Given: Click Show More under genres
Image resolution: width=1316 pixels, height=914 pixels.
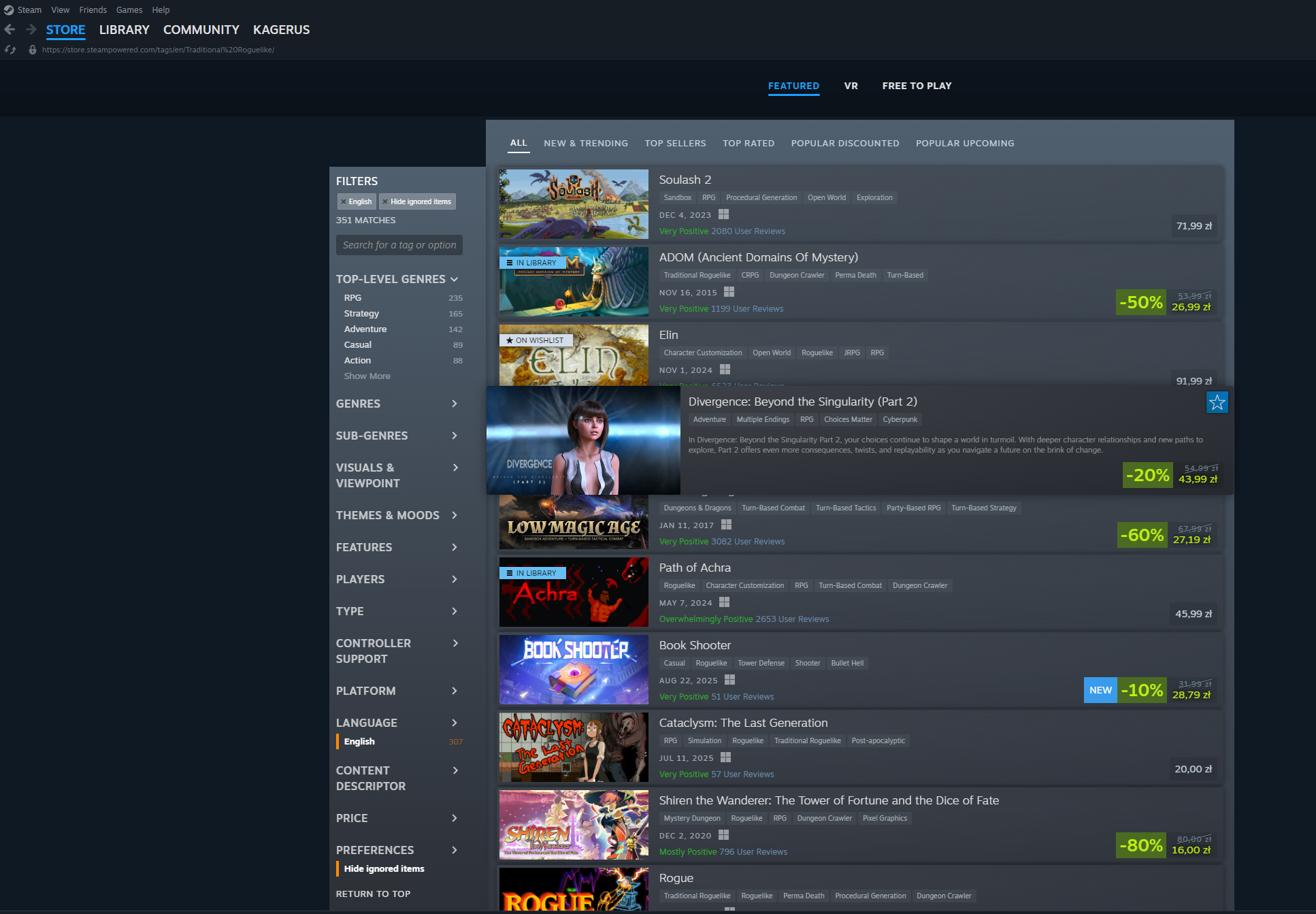Looking at the screenshot, I should point(367,376).
